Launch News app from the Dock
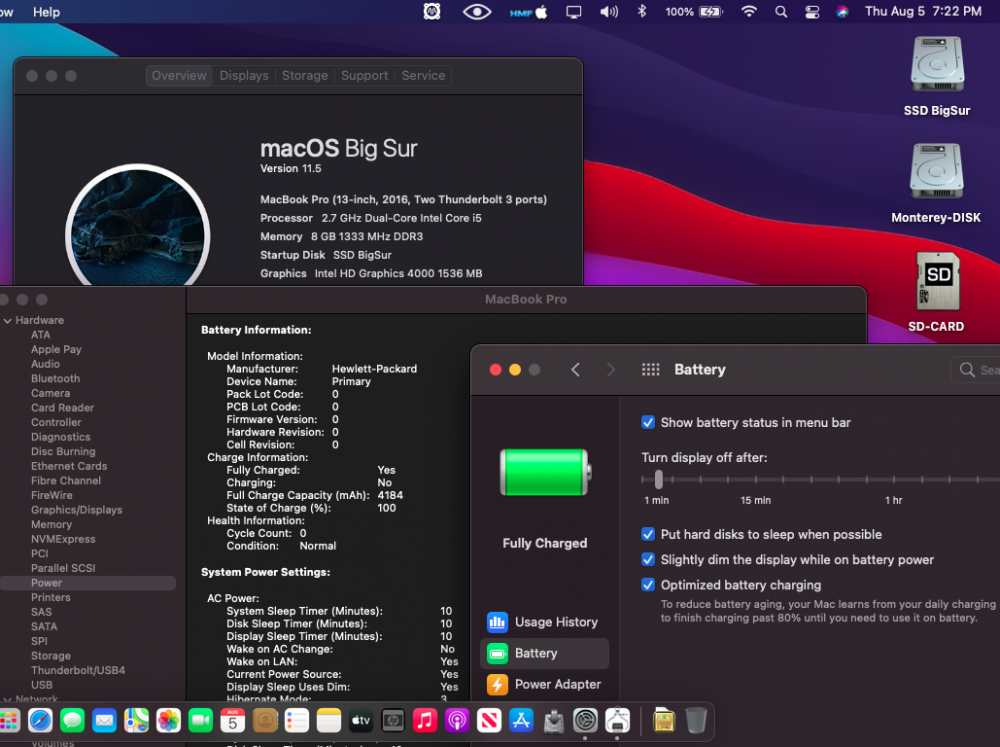The image size is (1000, 747). point(489,721)
